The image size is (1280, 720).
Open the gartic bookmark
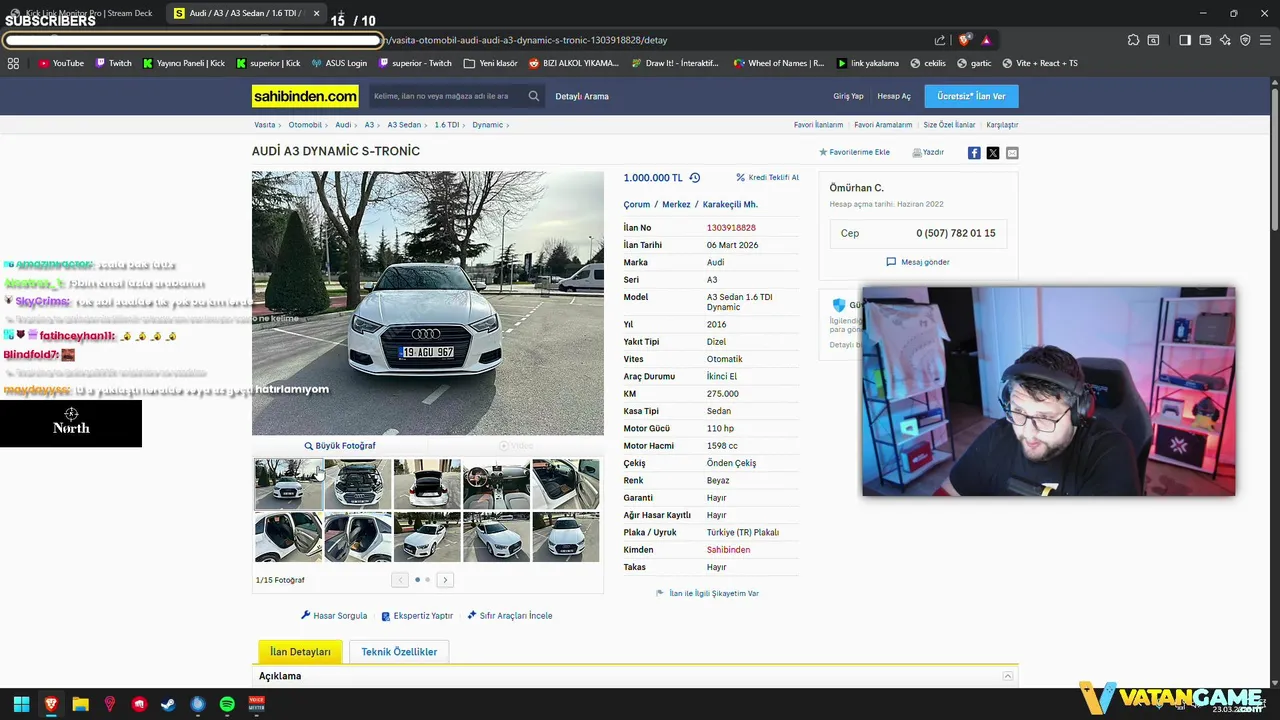[x=974, y=63]
